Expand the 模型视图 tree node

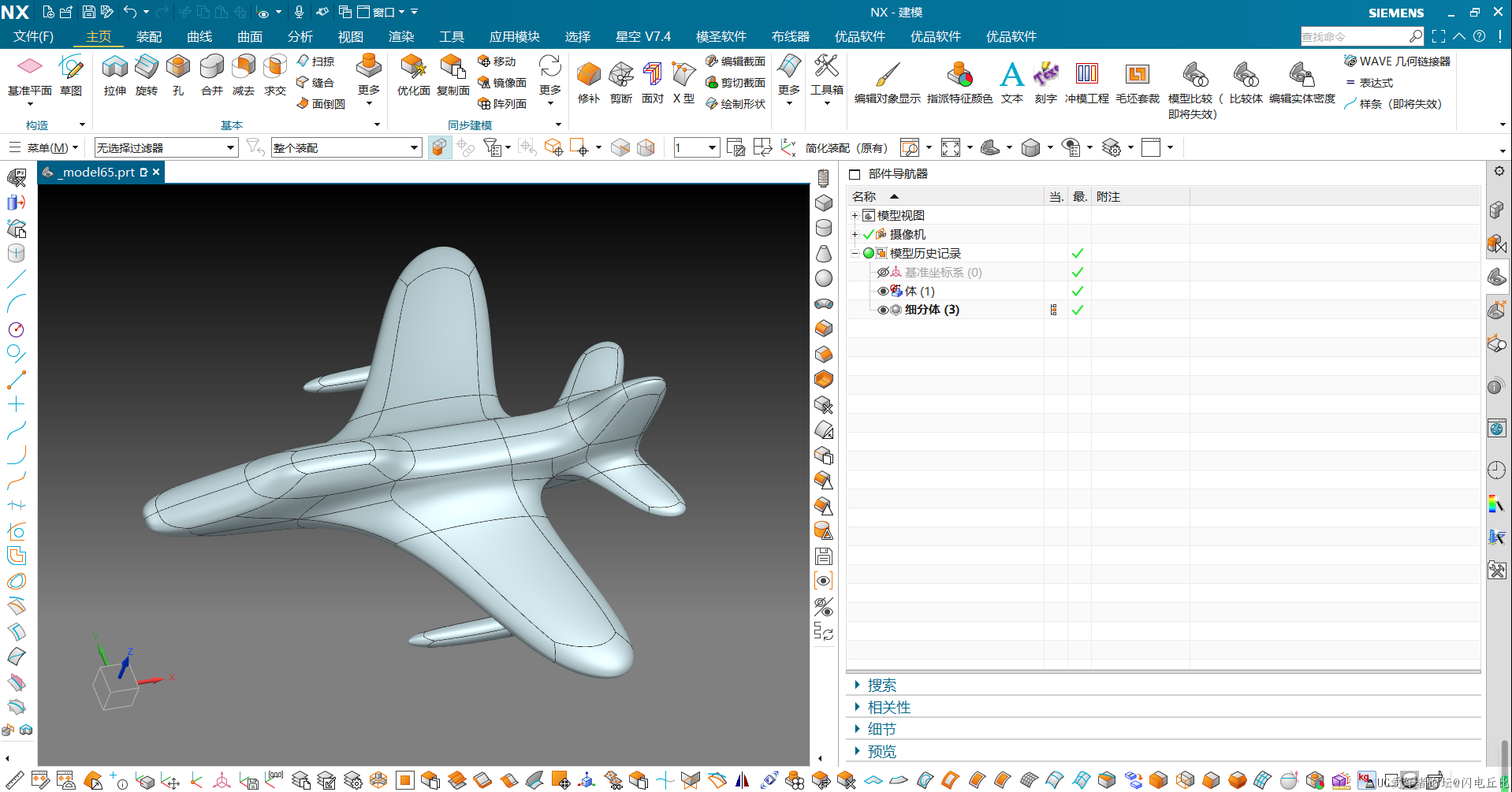click(855, 215)
